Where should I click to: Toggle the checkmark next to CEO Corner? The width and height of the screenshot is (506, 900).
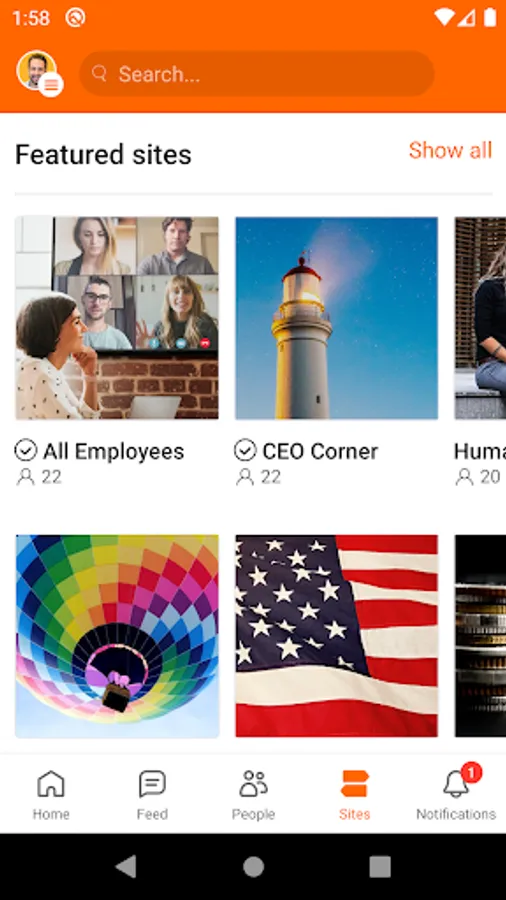[x=246, y=451]
